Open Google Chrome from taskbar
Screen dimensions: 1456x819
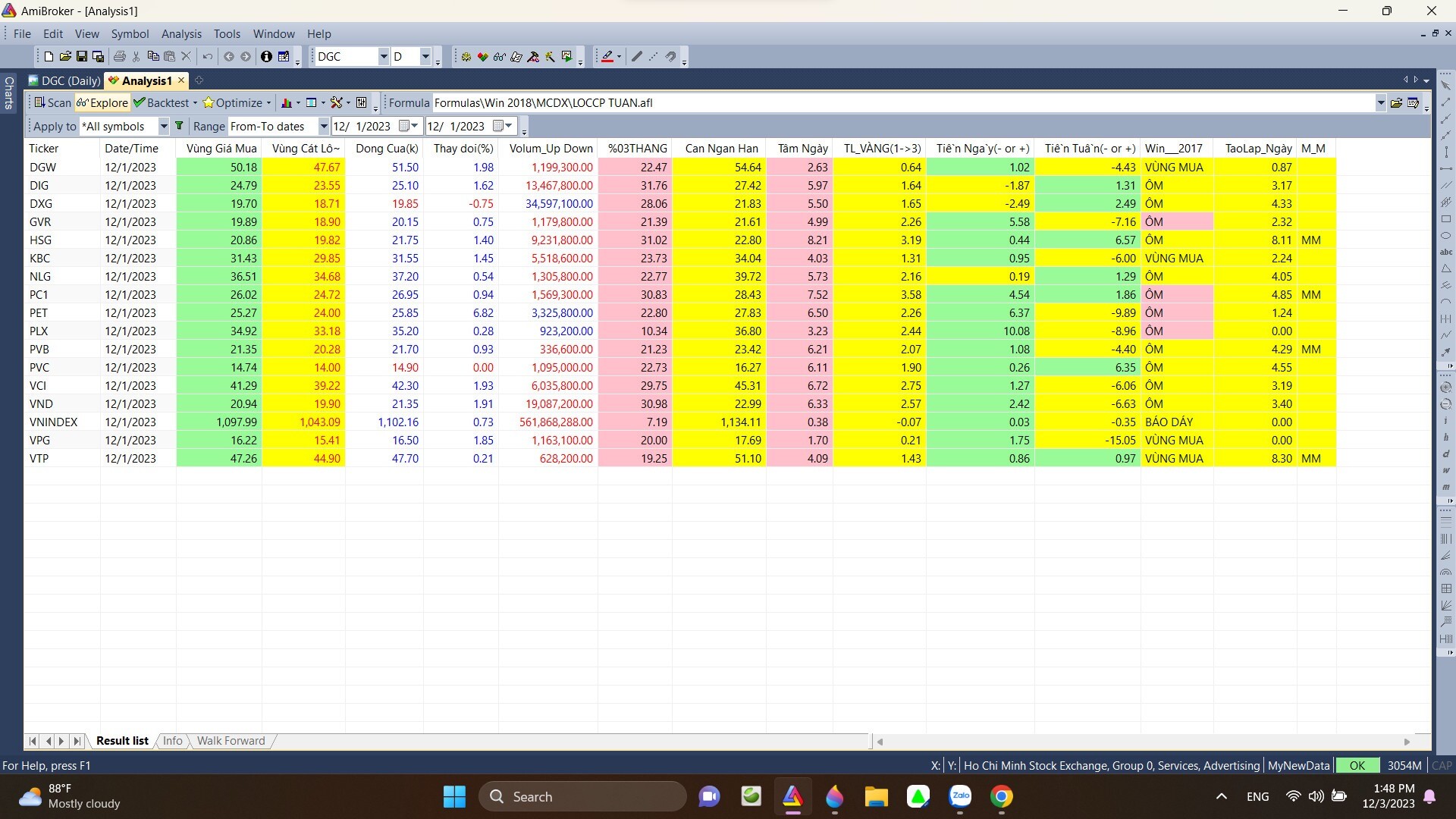pyautogui.click(x=1001, y=797)
